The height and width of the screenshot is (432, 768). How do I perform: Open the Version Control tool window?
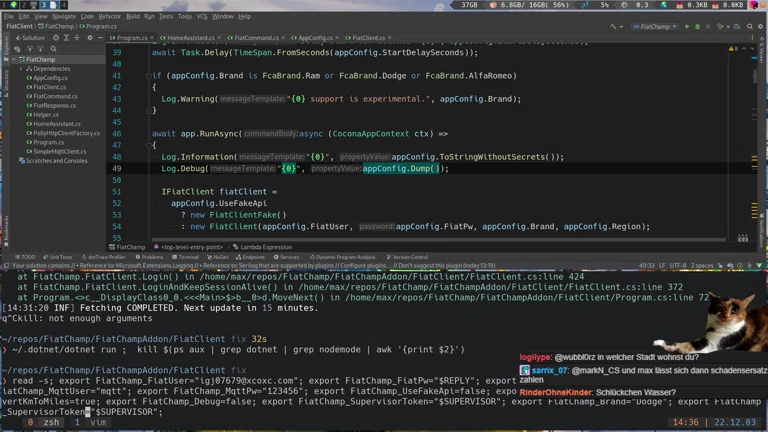click(x=407, y=257)
